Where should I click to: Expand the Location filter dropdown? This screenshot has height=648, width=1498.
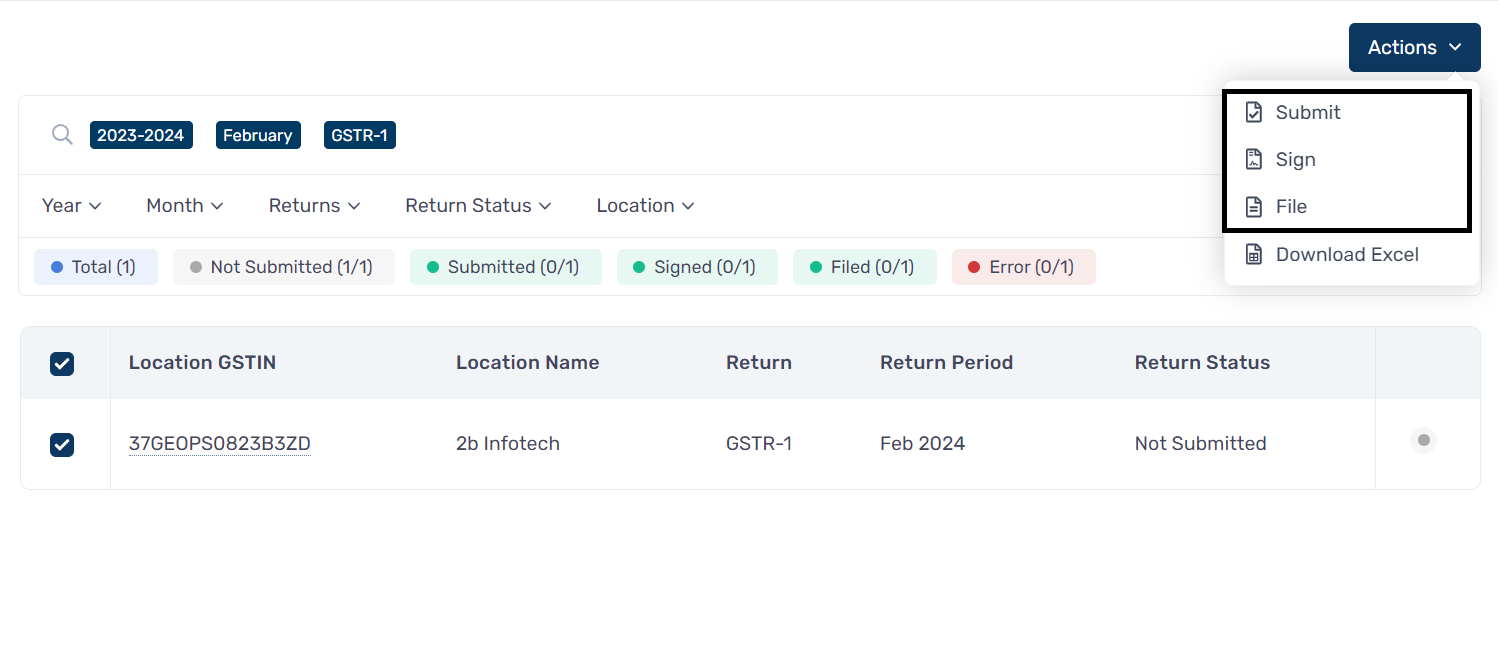pos(645,206)
